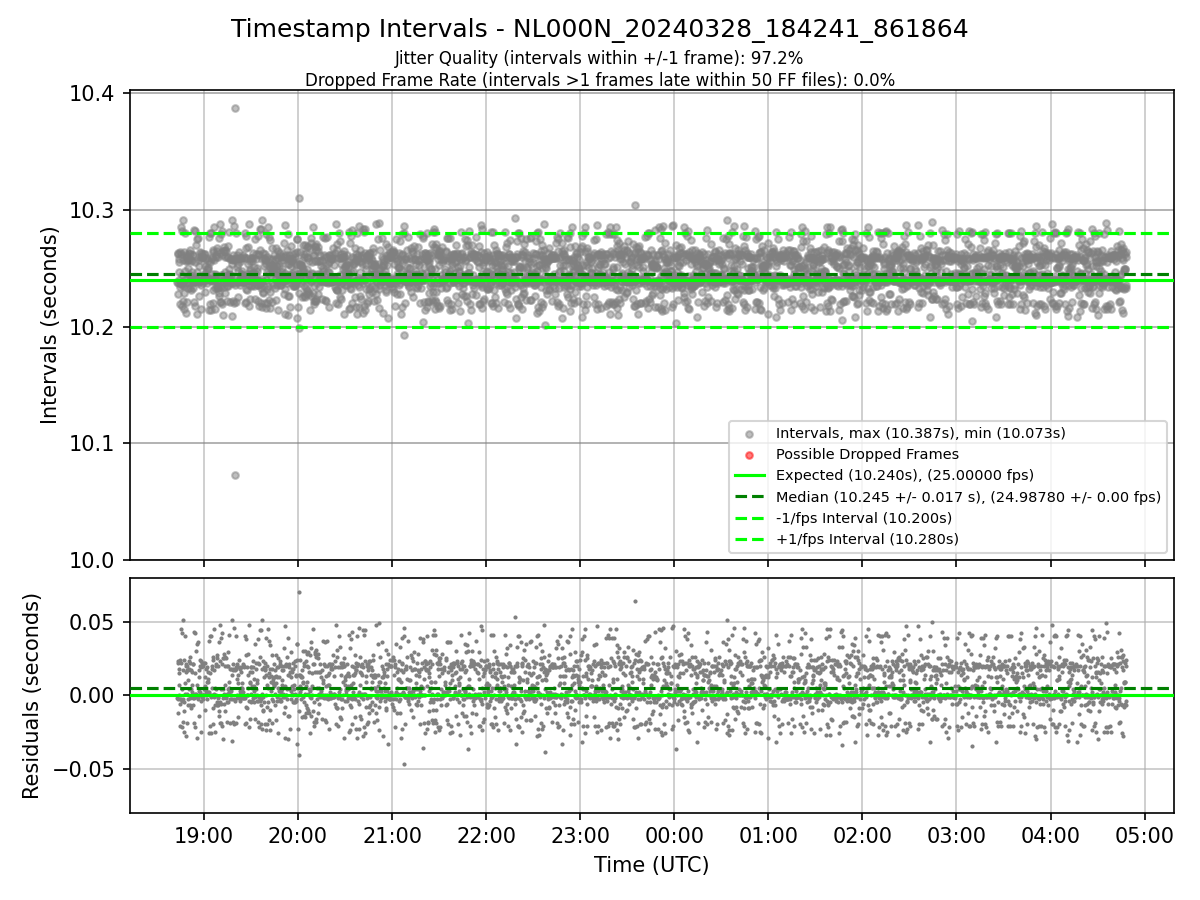Click the "01:00" time tick label
Viewport: 1200px width, 900px height.
[x=768, y=835]
